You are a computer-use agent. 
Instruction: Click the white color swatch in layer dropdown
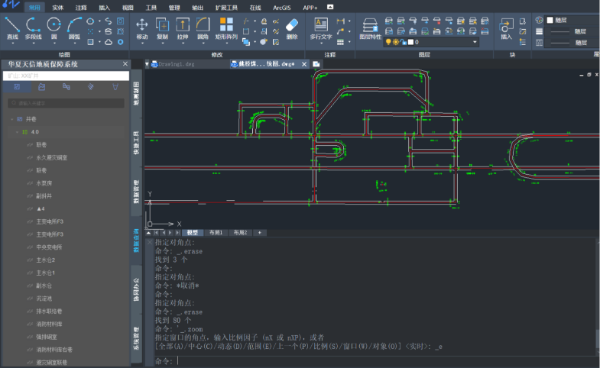pos(411,42)
